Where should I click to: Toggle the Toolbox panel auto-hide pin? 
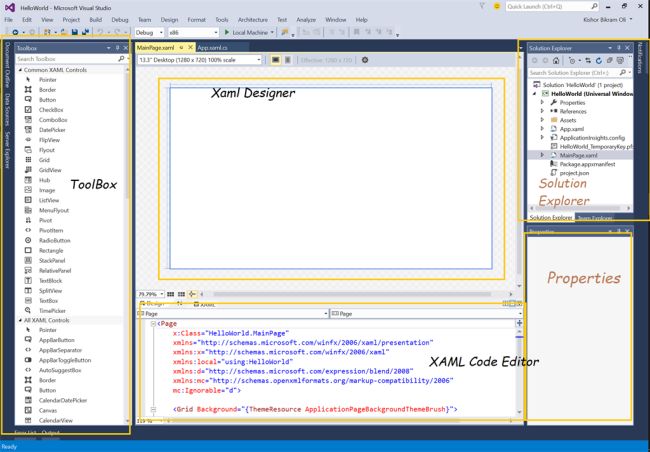pos(116,46)
